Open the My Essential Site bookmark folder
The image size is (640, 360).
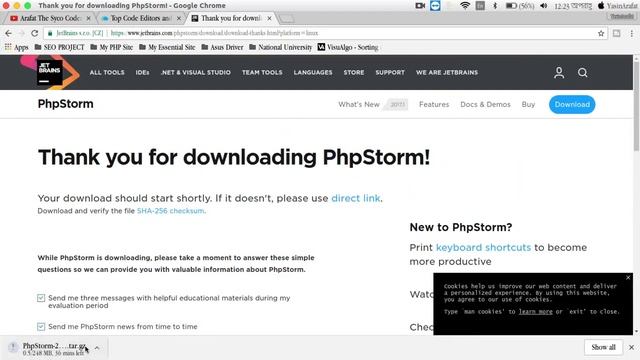pos(167,47)
